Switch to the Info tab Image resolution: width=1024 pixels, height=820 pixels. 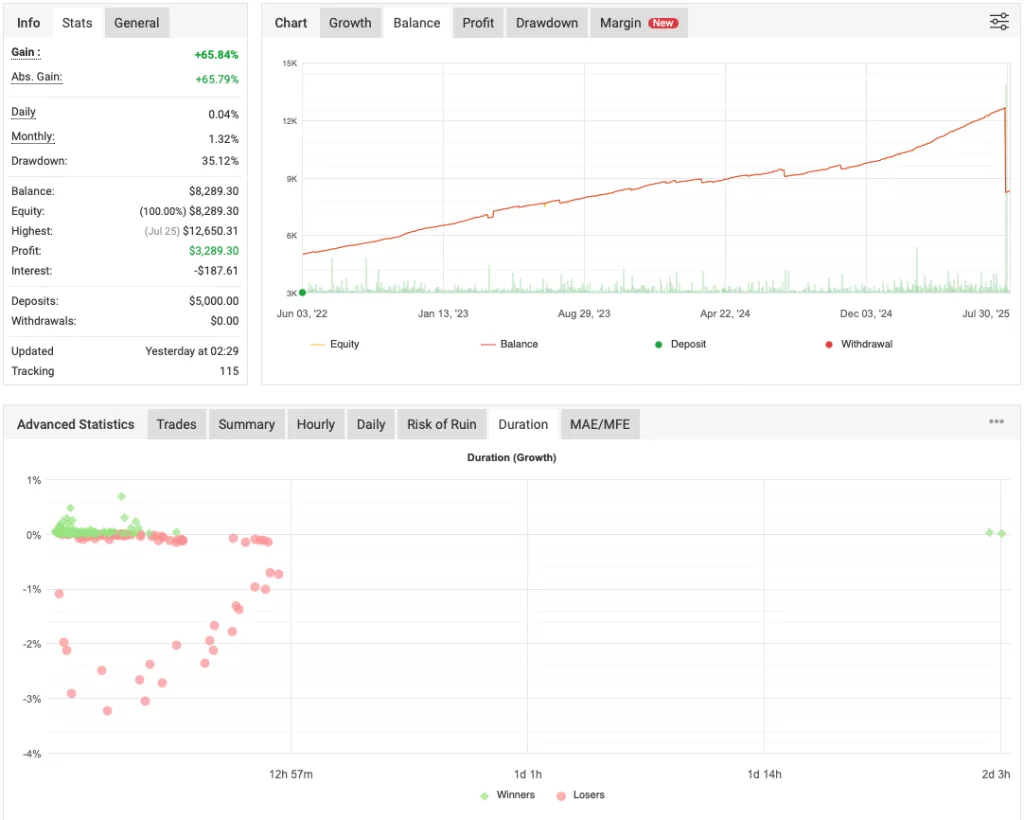coord(27,22)
